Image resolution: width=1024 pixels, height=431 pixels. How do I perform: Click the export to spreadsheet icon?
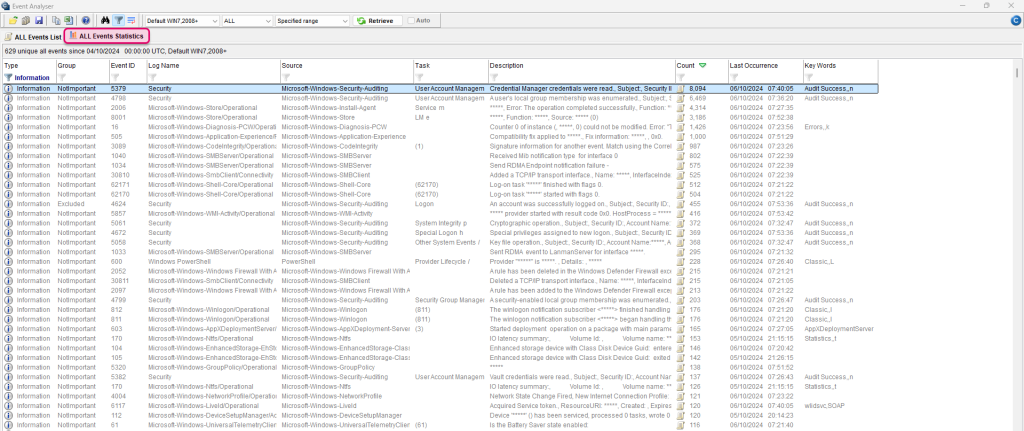pos(68,21)
